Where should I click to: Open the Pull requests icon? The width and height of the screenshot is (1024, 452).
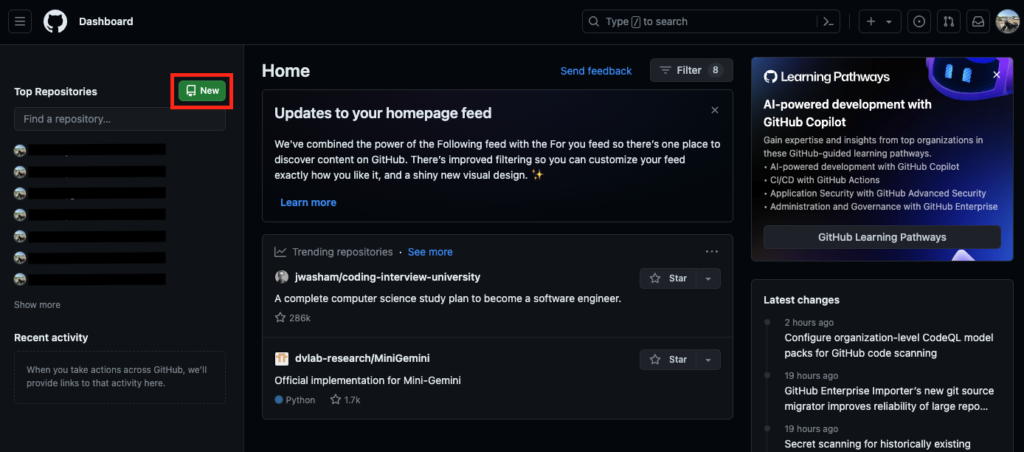tap(948, 22)
